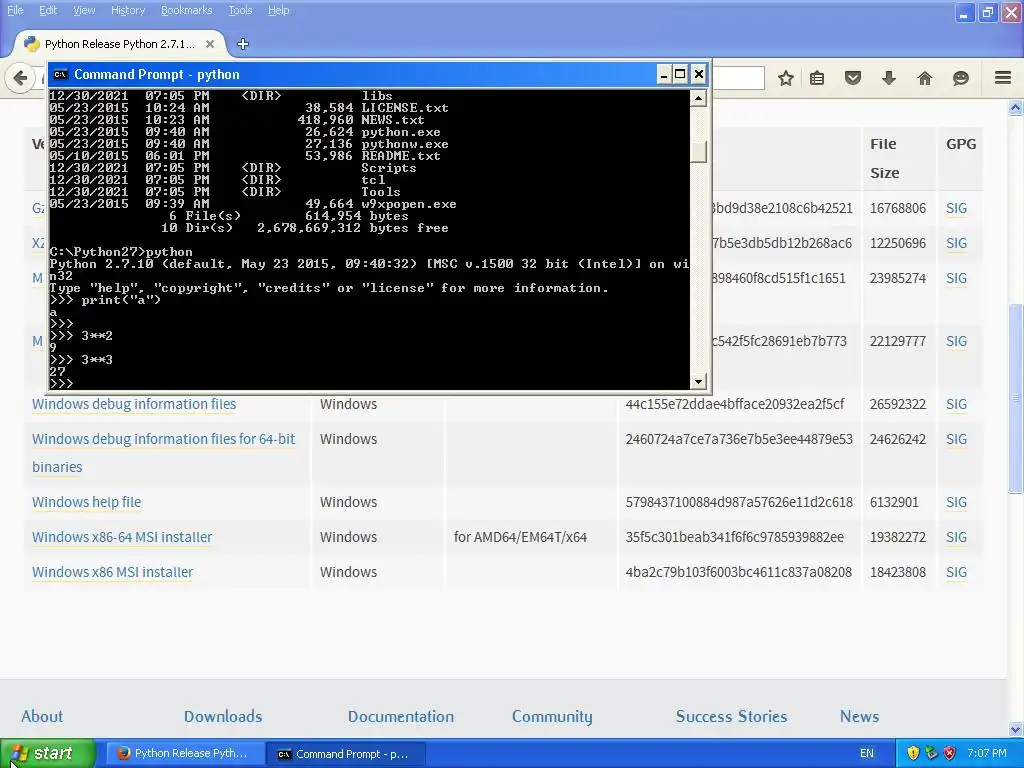The width and height of the screenshot is (1024, 768).
Task: Select MD5 value 4ba2c79b103f6003bc4611c837a08208
Action: tap(739, 572)
